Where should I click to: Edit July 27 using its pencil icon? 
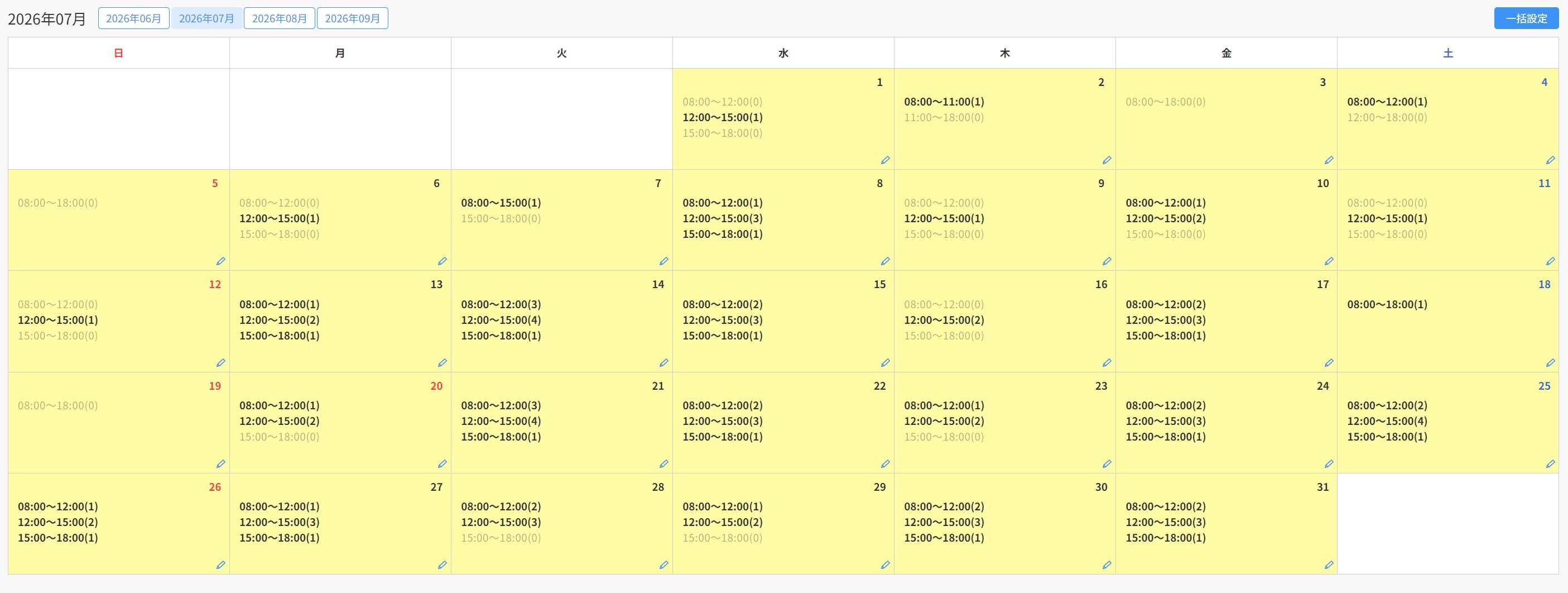[442, 565]
